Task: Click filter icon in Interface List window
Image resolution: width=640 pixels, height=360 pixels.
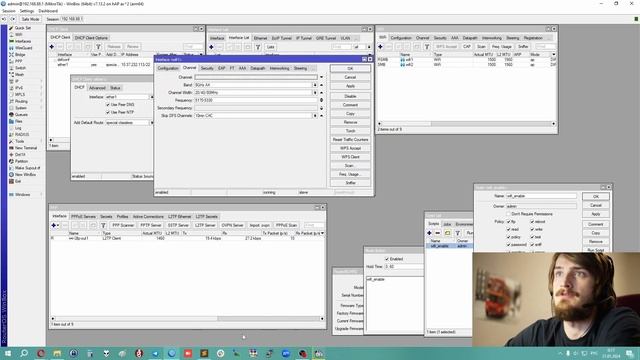Action: pyautogui.click(x=258, y=47)
